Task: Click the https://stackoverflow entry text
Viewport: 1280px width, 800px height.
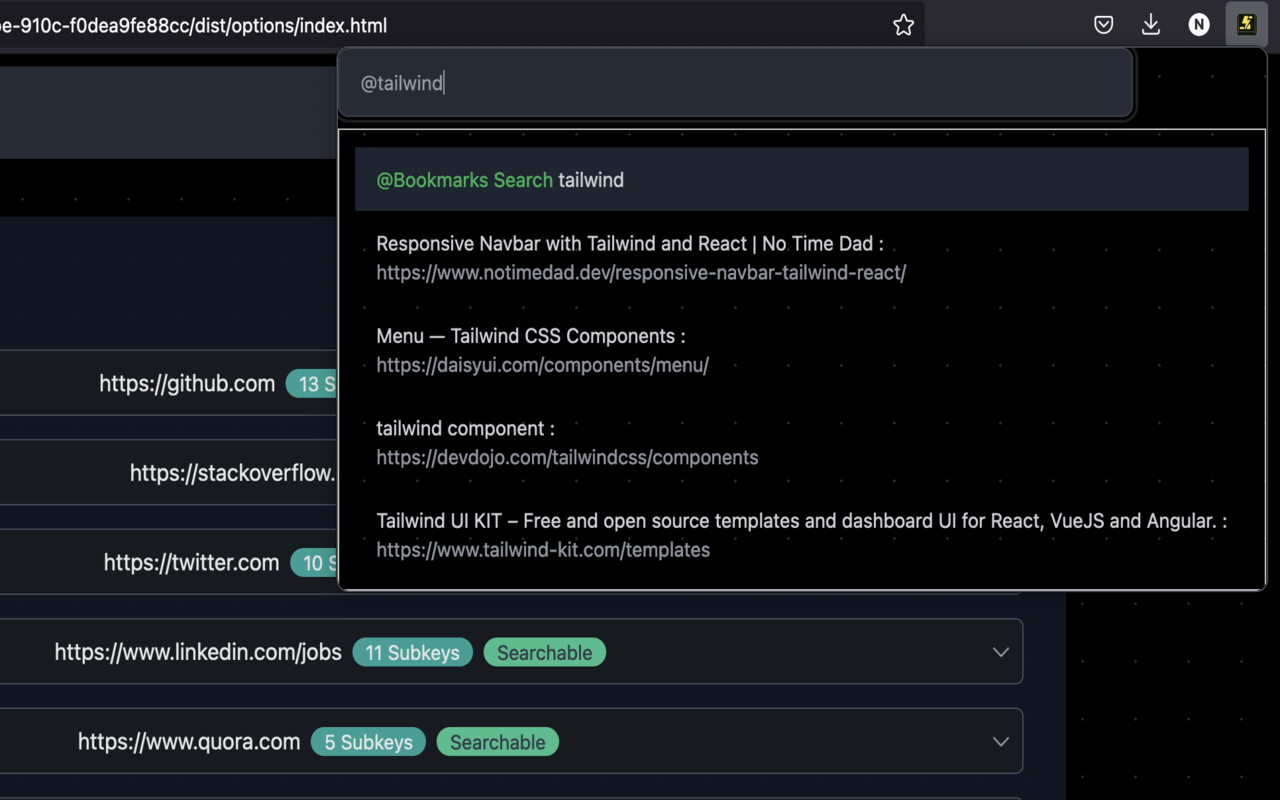Action: point(233,473)
